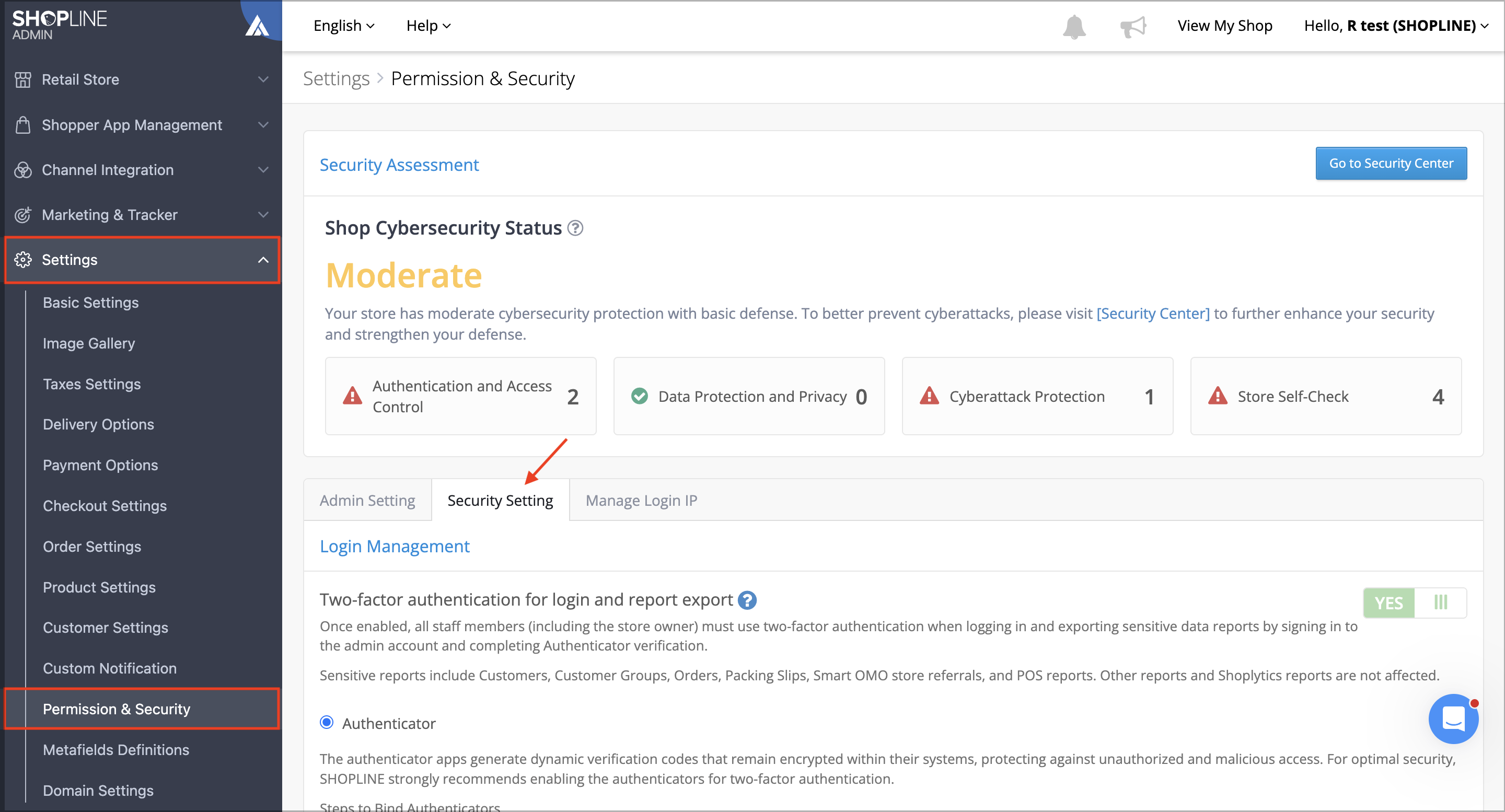The height and width of the screenshot is (812, 1505).
Task: Open Basic Settings in sidebar
Action: click(90, 303)
